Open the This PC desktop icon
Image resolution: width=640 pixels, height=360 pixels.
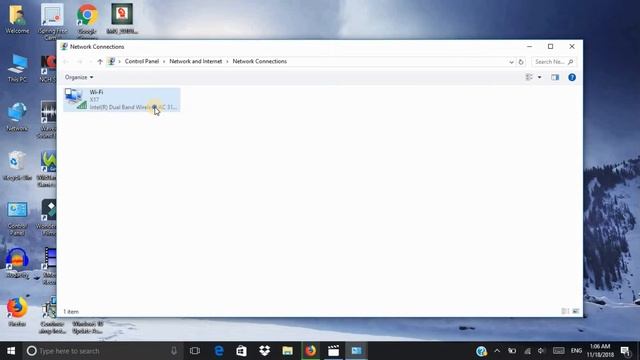(x=17, y=68)
